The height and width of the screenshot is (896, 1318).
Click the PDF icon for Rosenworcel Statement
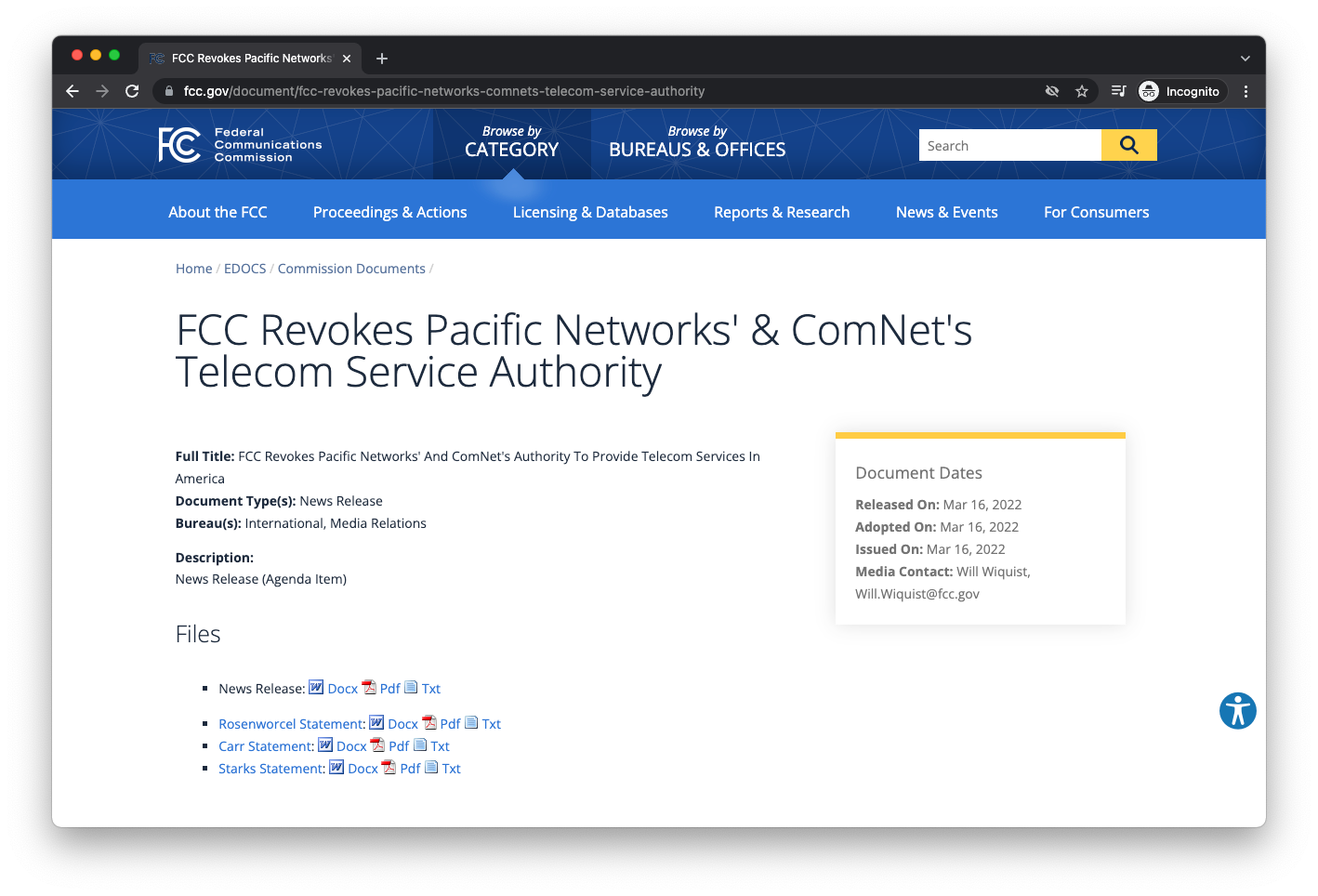[429, 722]
